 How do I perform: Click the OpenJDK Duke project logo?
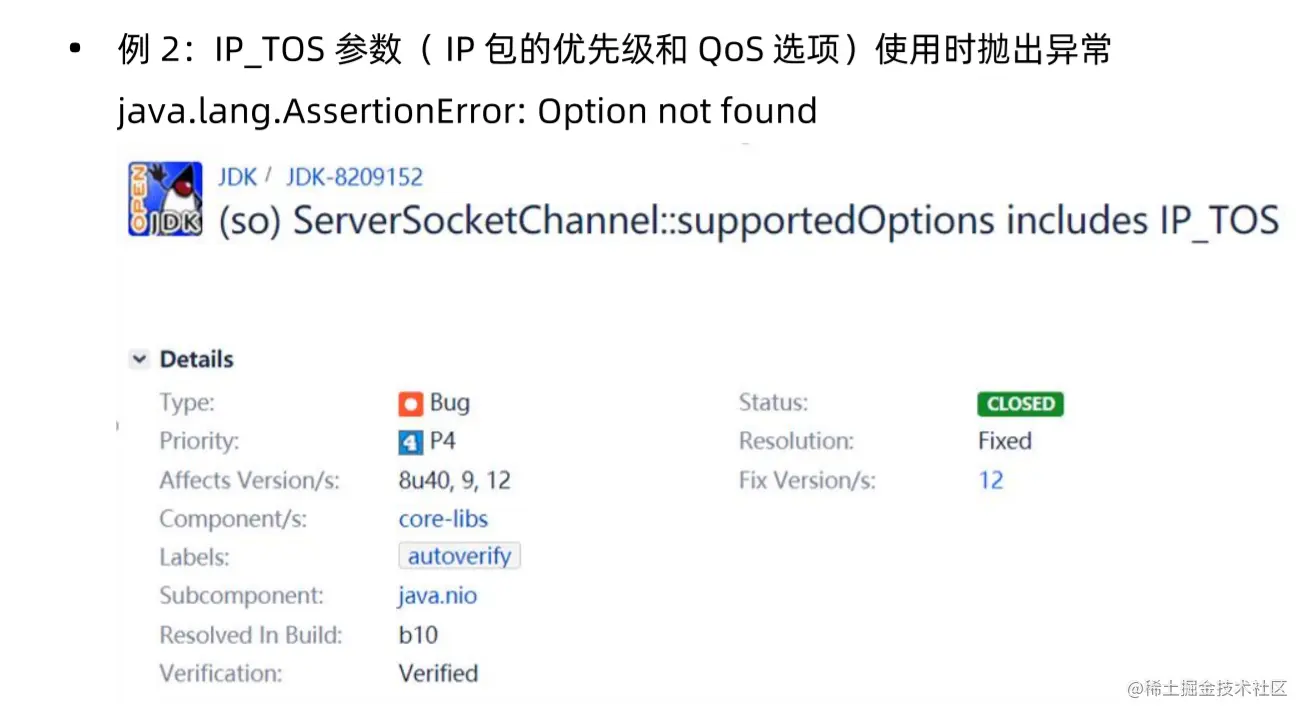[165, 199]
